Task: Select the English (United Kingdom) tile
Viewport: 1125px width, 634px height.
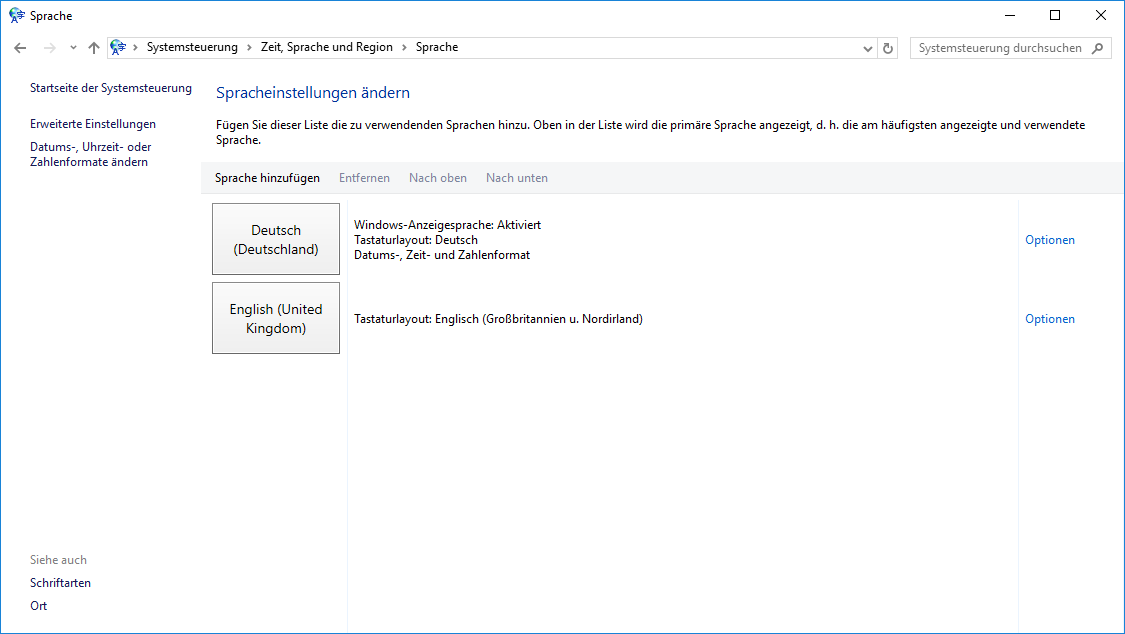Action: pyautogui.click(x=276, y=318)
